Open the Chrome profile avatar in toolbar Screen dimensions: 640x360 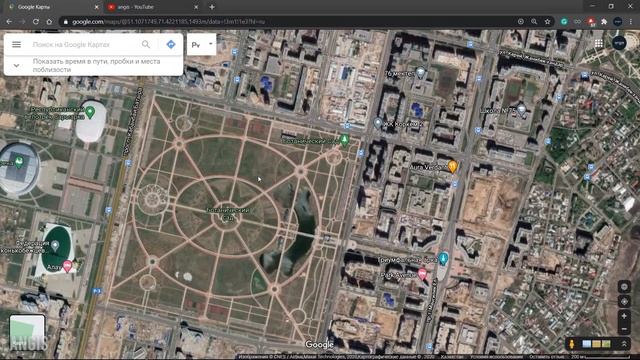click(x=618, y=22)
